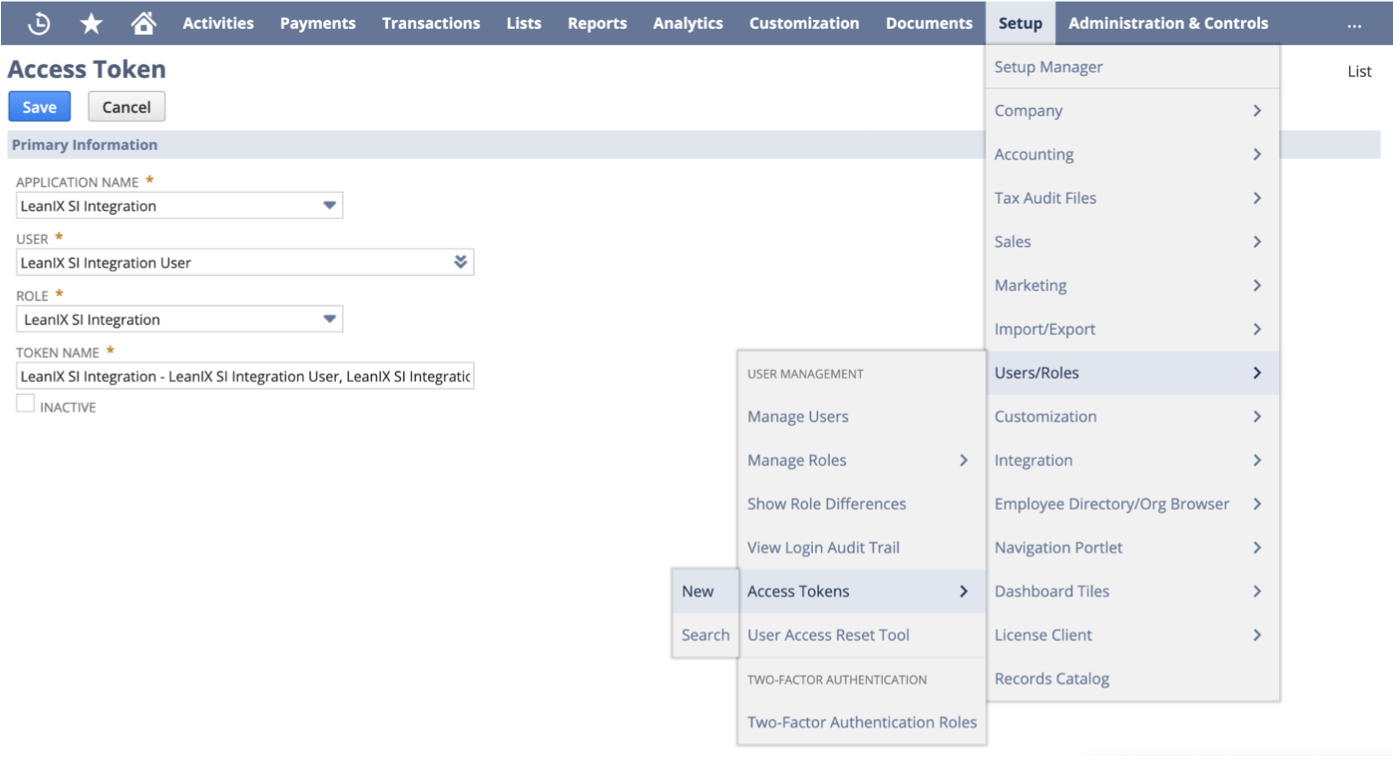This screenshot has height=760, width=1396.
Task: Open the Reports menu
Action: click(x=597, y=23)
